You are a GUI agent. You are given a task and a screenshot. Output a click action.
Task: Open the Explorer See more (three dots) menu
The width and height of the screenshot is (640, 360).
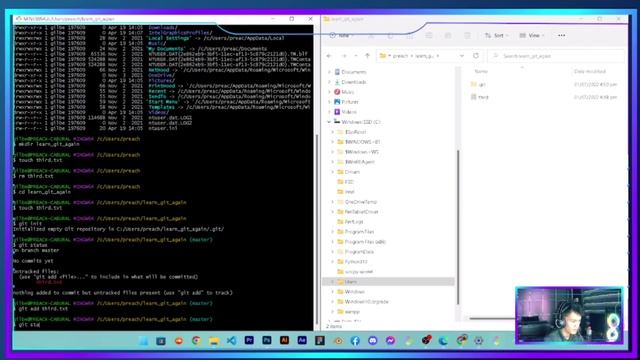point(562,36)
